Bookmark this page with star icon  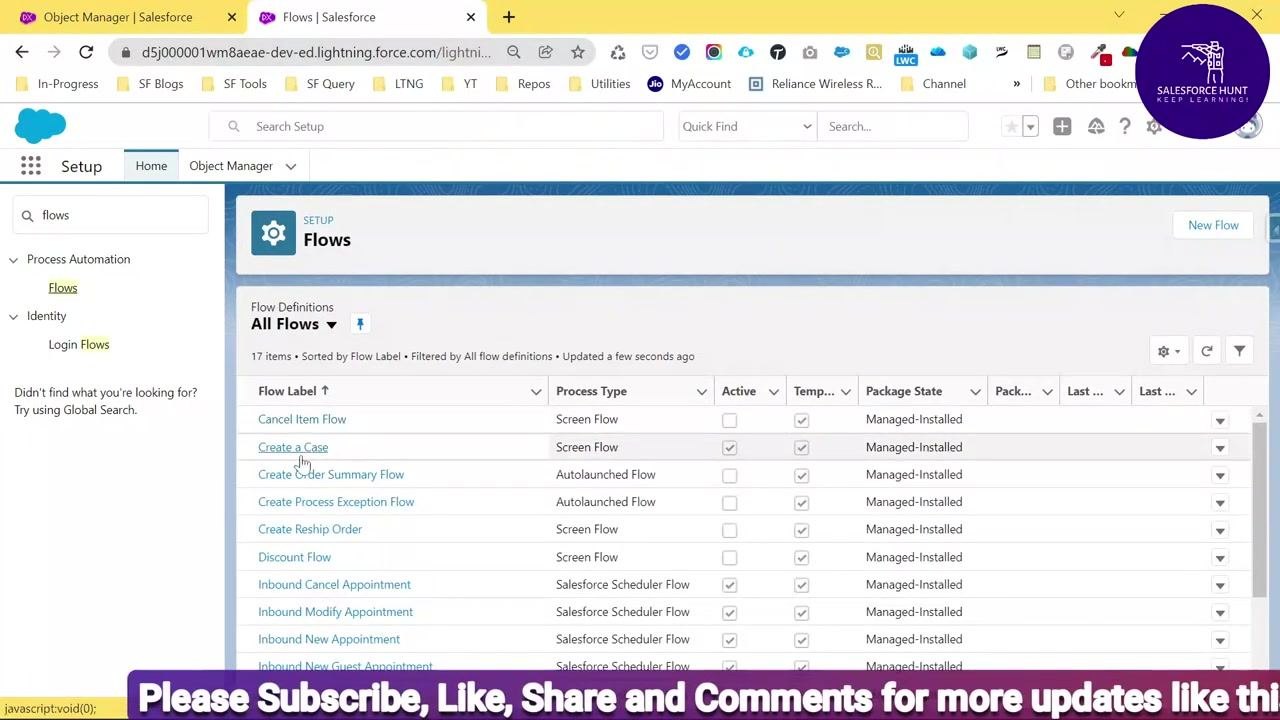tap(577, 52)
